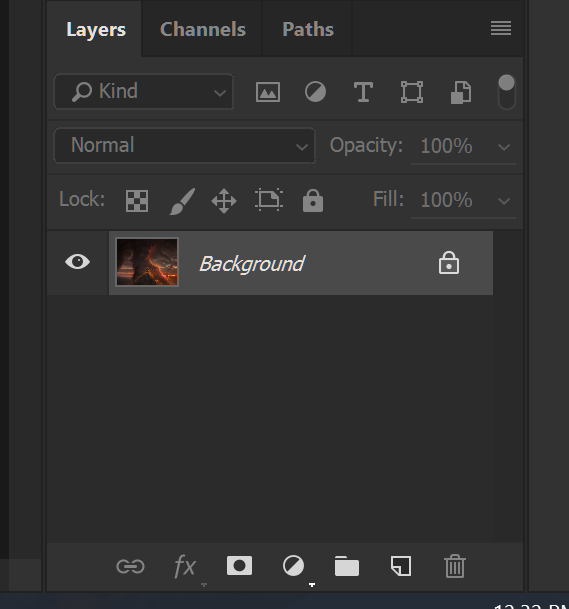Select the Background layer name

pos(252,264)
